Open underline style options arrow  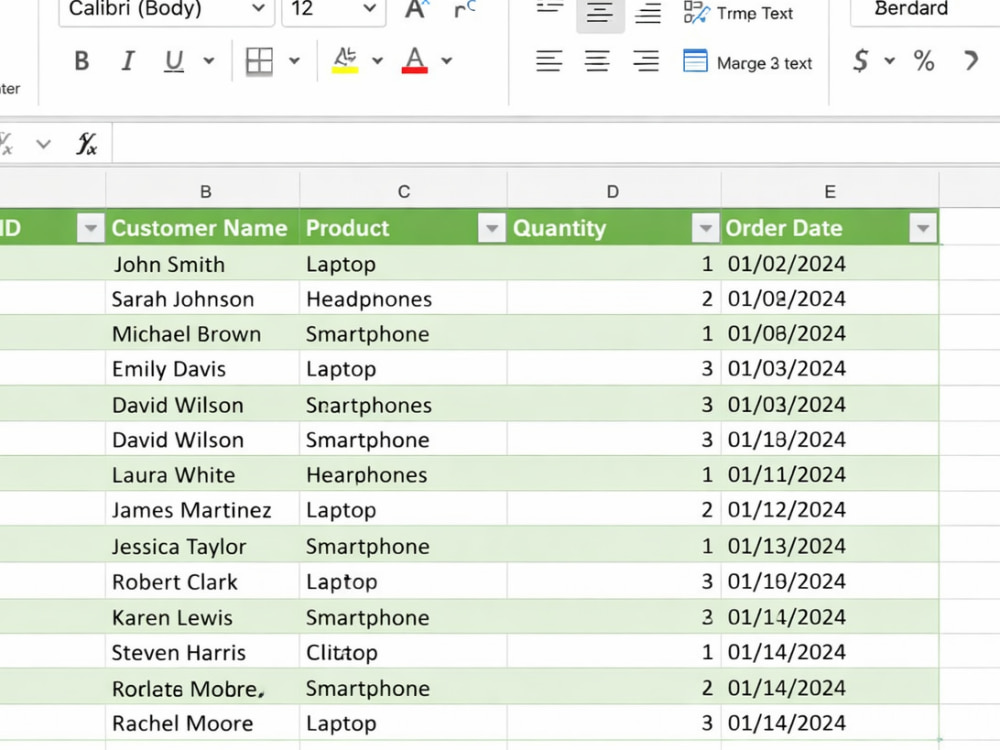coord(209,61)
